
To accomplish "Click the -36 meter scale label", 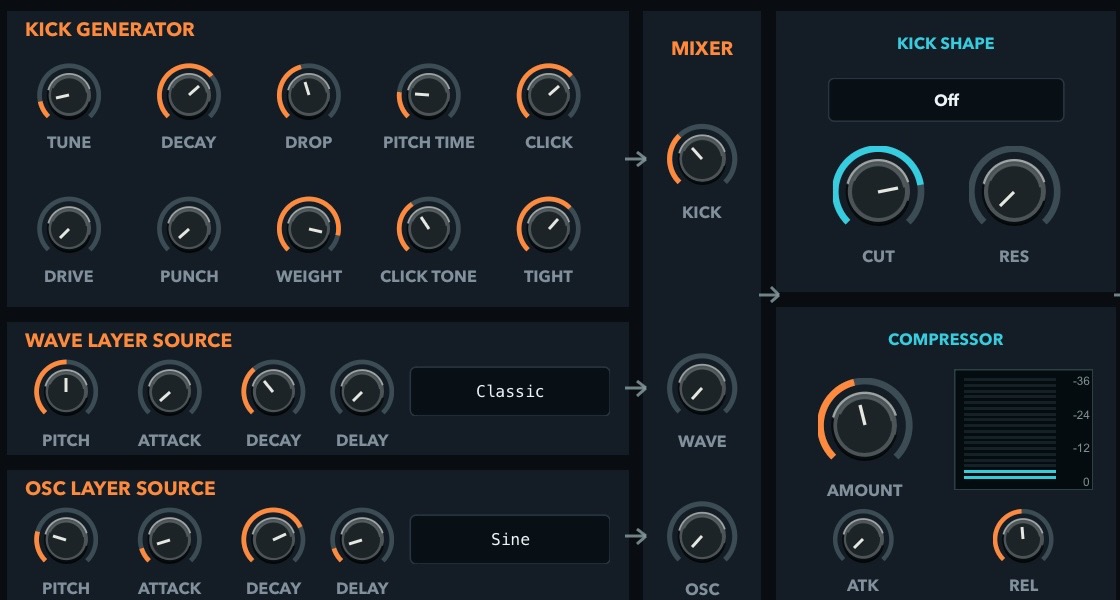I will point(1081,381).
